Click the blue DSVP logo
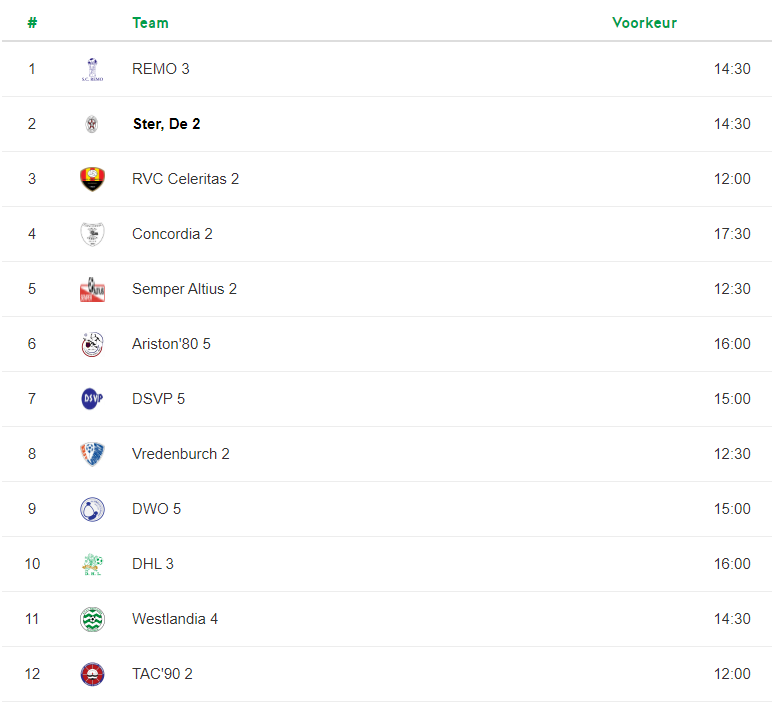775x702 pixels. 92,399
